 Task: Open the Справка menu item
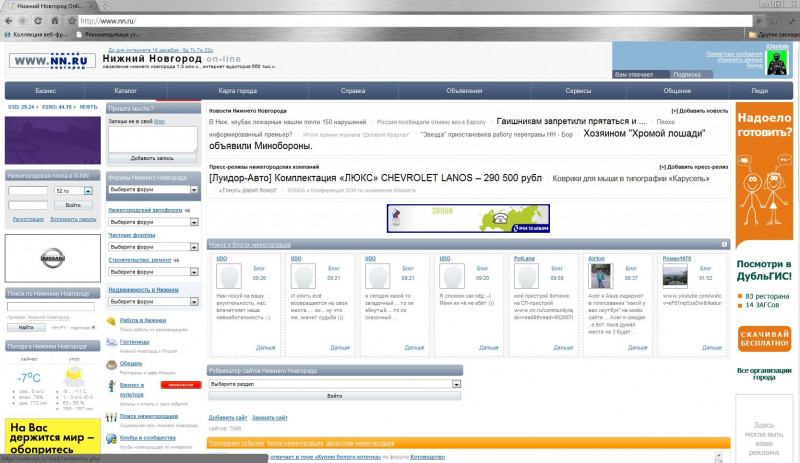(353, 91)
